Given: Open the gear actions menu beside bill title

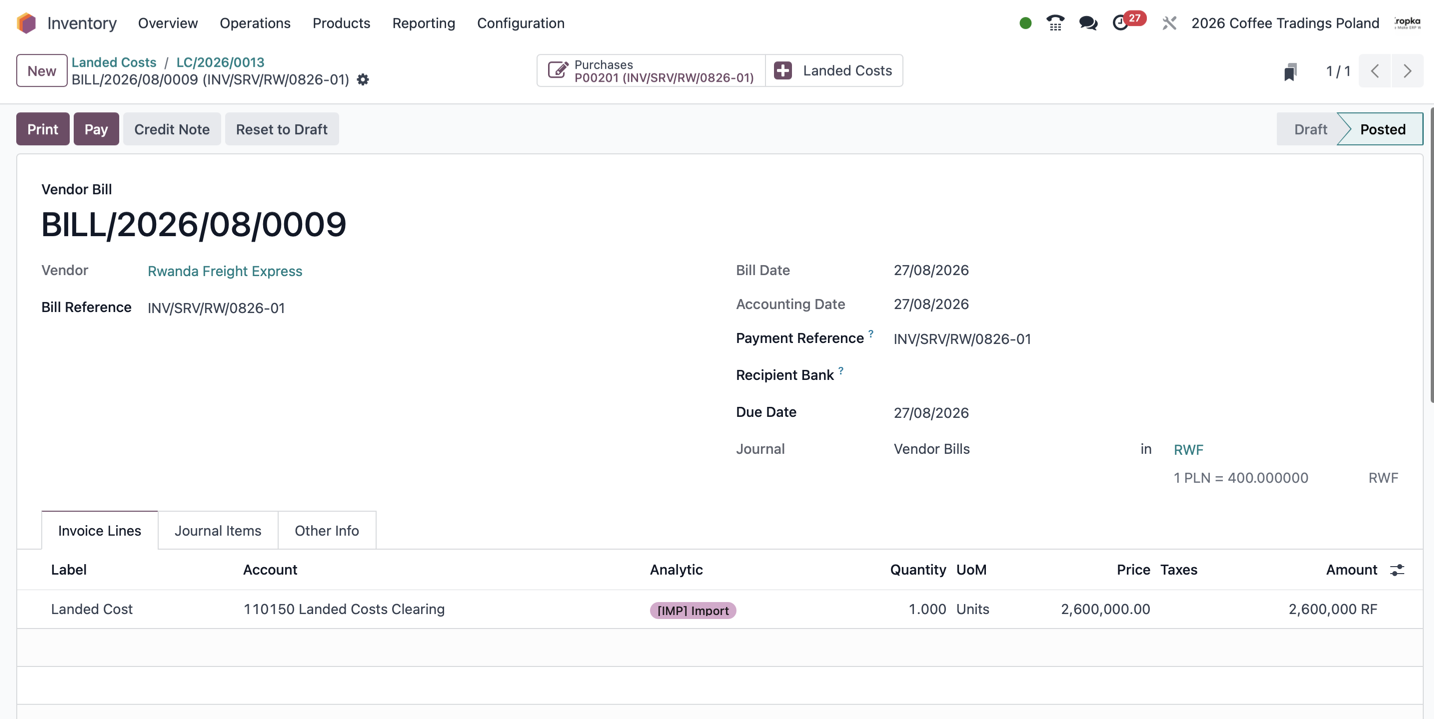Looking at the screenshot, I should click(x=363, y=80).
